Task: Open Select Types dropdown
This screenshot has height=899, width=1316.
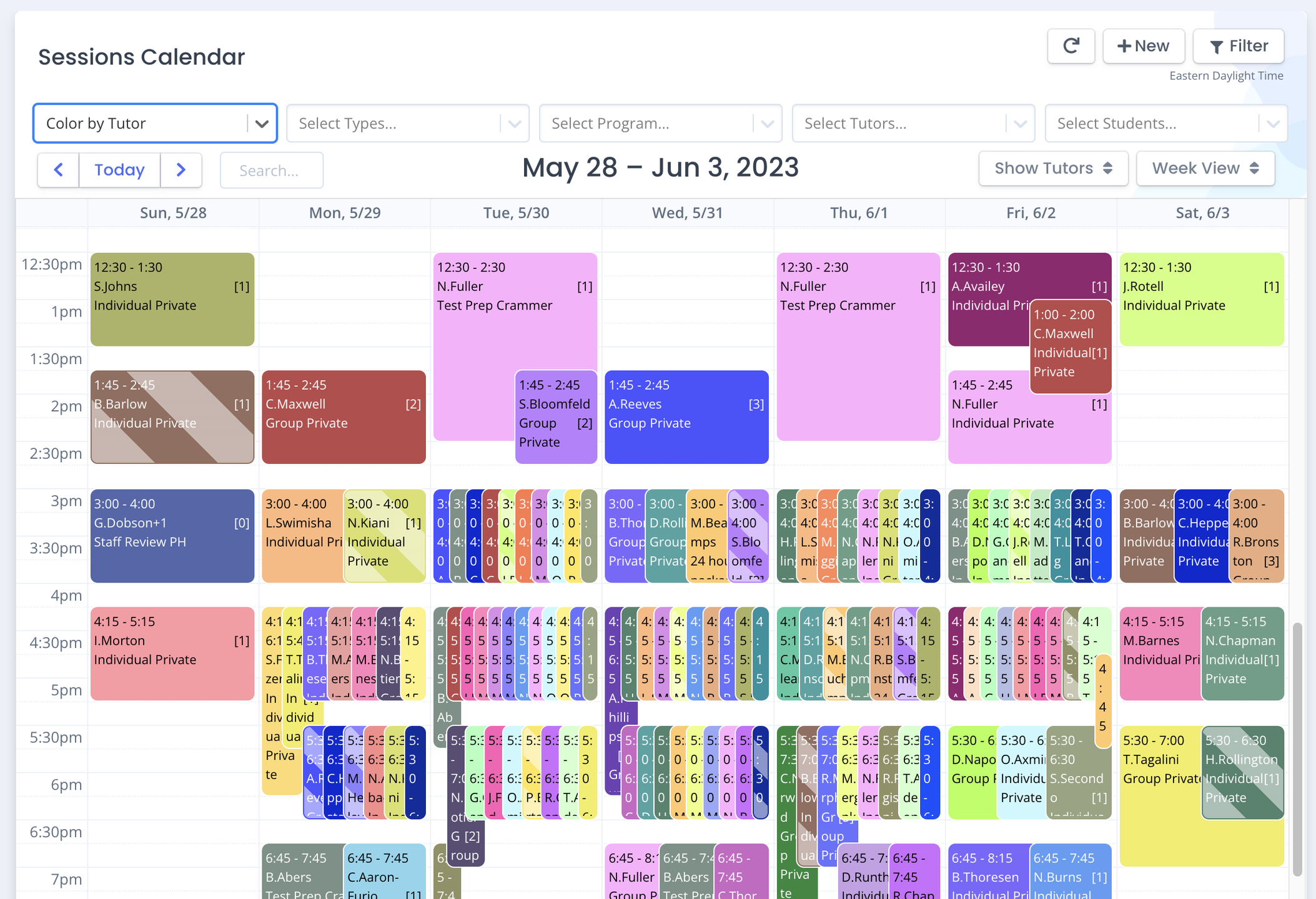Action: (407, 124)
